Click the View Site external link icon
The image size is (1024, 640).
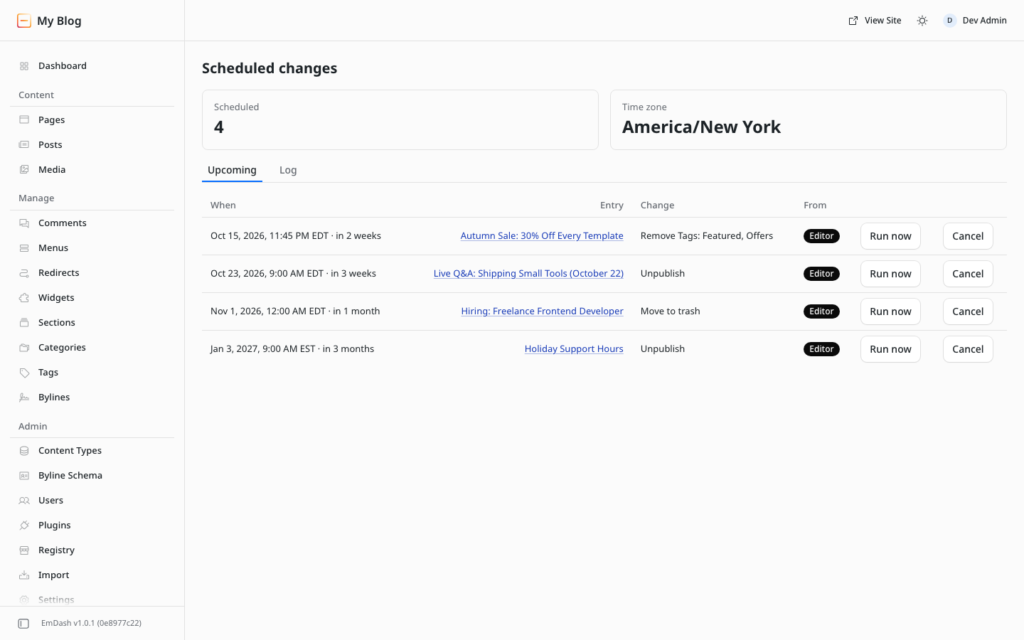click(x=853, y=21)
